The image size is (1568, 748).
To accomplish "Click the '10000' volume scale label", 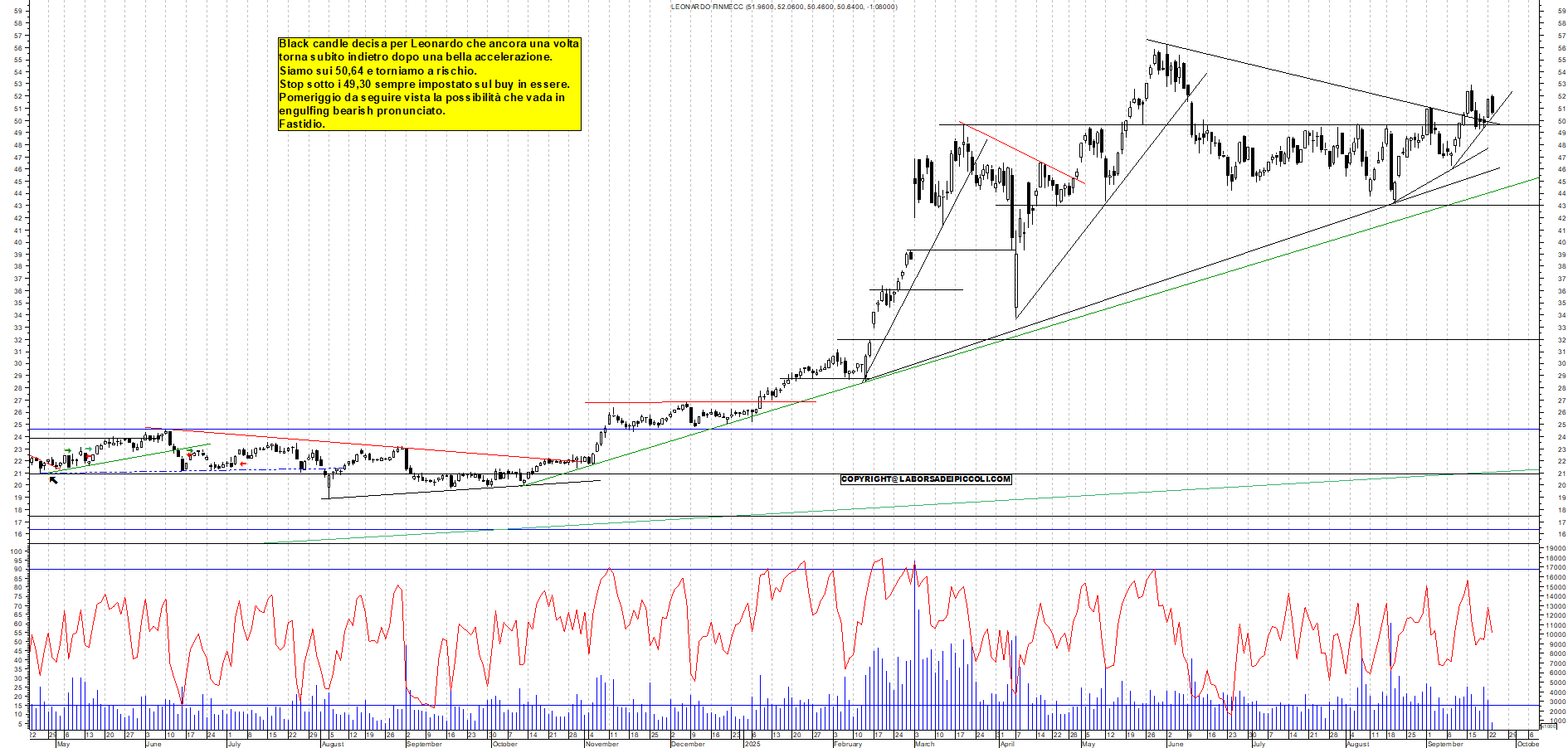I will click(x=1554, y=634).
